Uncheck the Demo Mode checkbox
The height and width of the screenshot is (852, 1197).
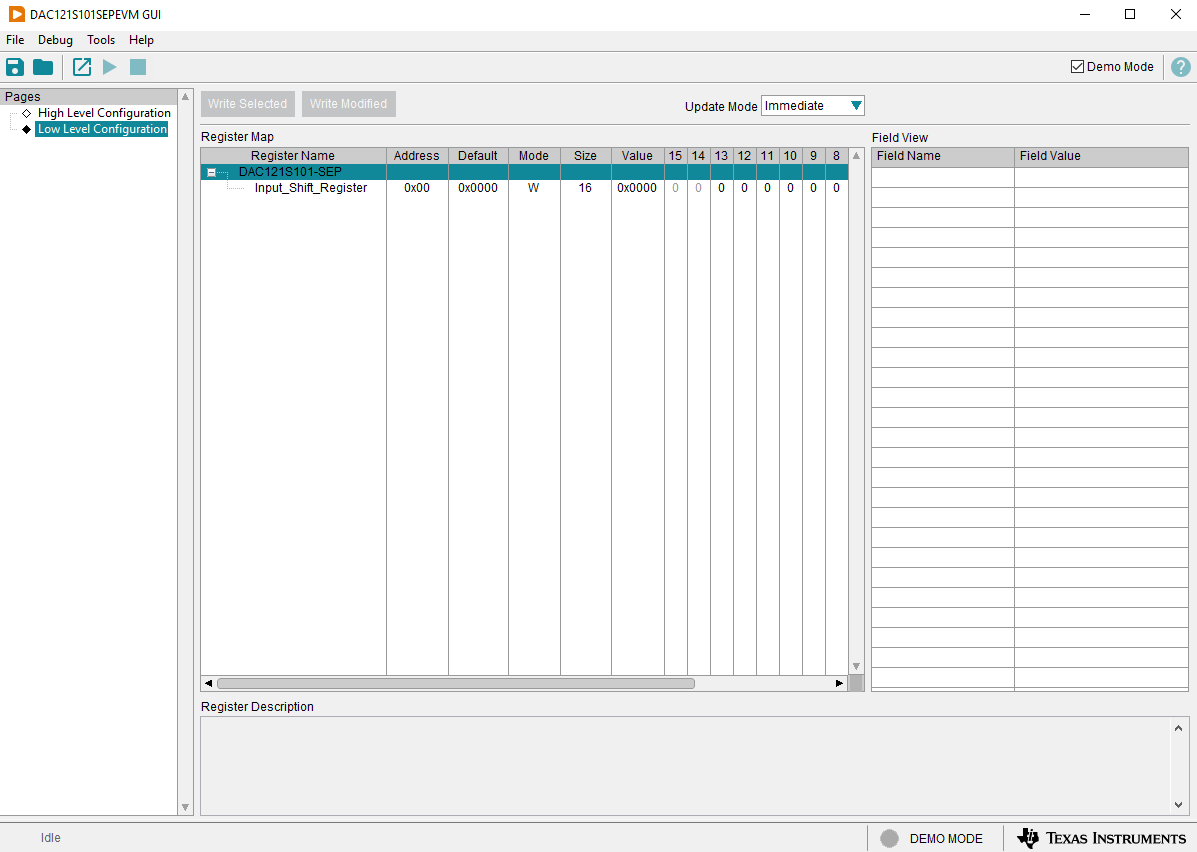click(1078, 66)
